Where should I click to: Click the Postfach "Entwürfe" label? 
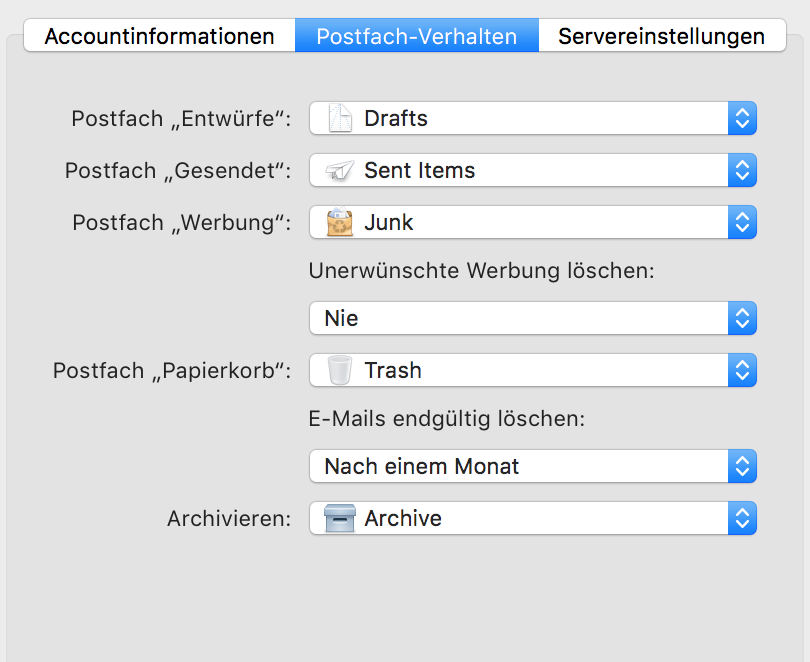coord(181,119)
